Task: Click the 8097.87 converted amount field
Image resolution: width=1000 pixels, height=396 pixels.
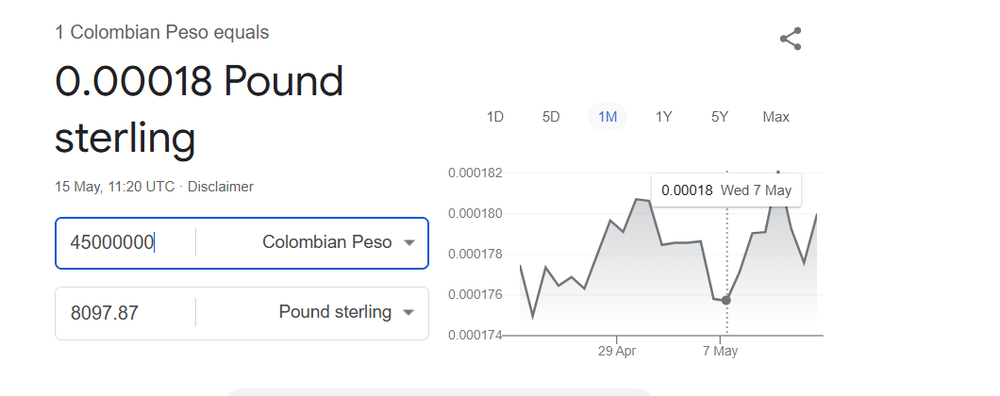Action: pos(125,313)
